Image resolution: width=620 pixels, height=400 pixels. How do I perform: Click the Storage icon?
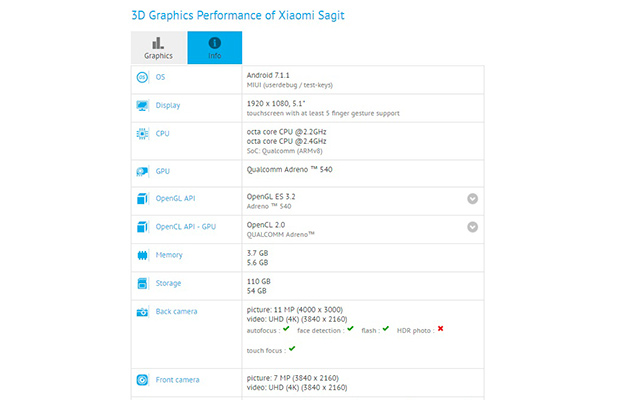141,283
